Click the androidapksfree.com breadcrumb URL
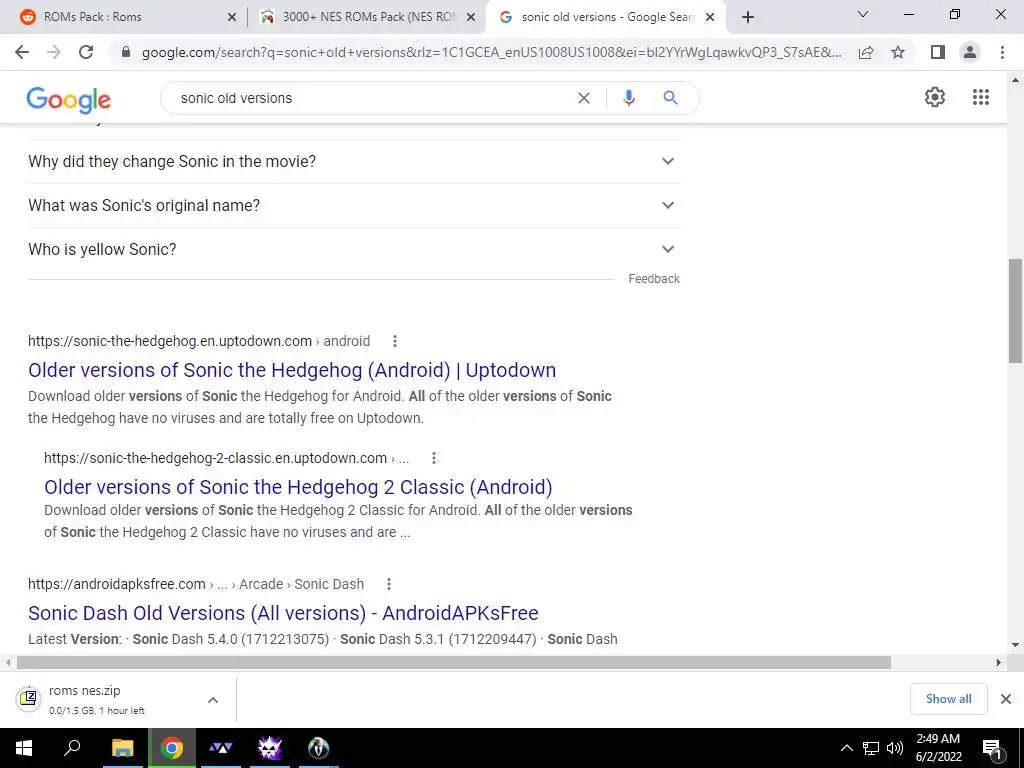Image resolution: width=1024 pixels, height=768 pixels. click(196, 584)
